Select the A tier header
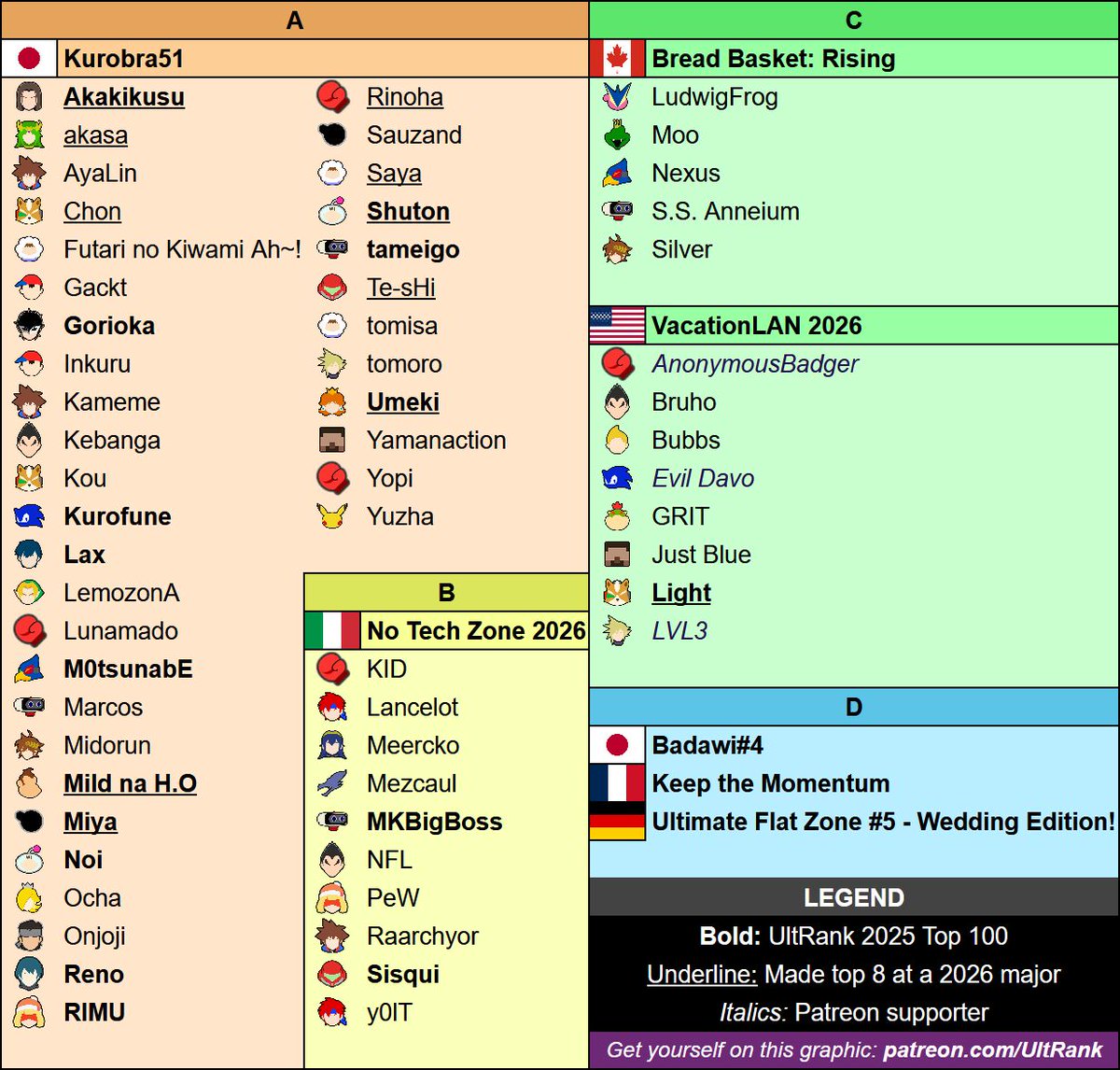The width and height of the screenshot is (1120, 1070). click(x=294, y=20)
